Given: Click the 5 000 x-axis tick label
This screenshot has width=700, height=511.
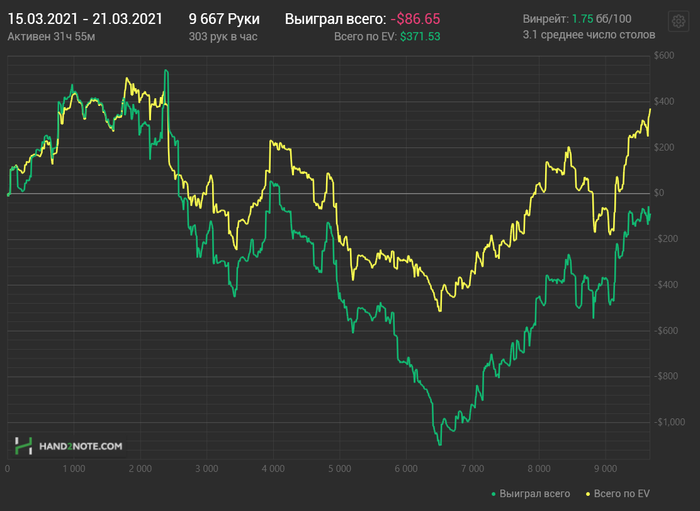Looking at the screenshot, I should point(340,469).
